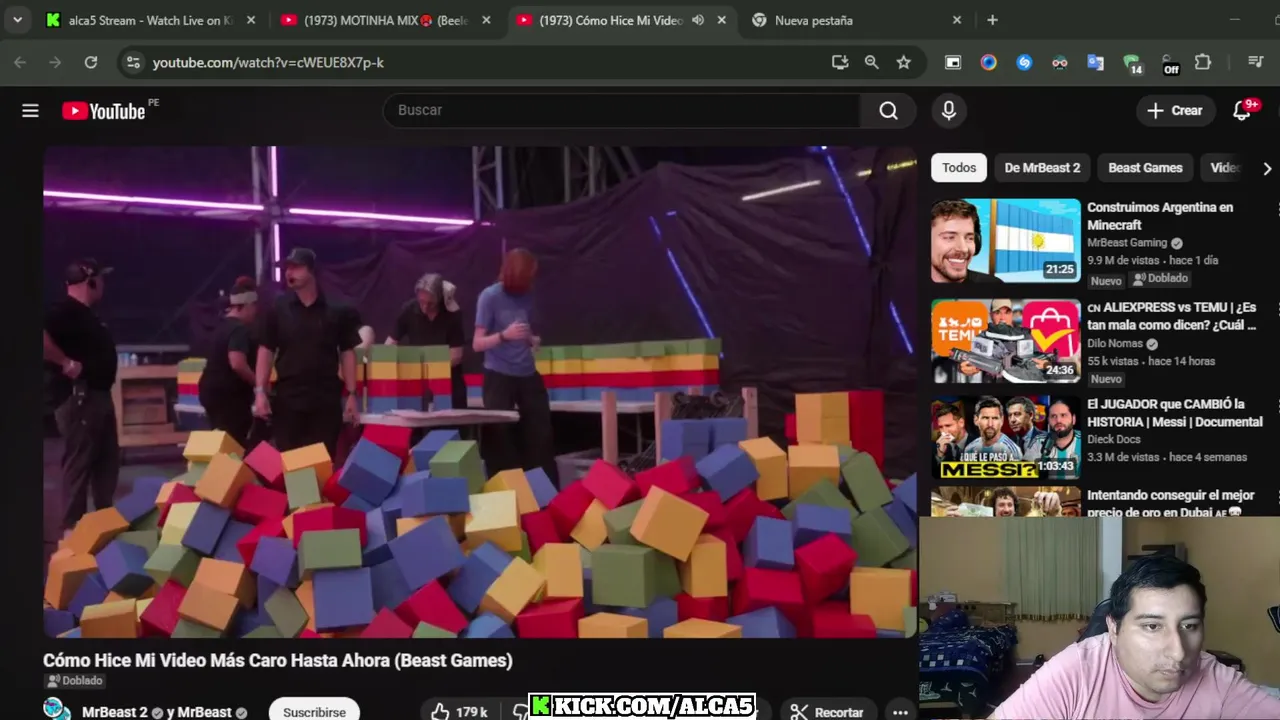This screenshot has height=720, width=1280.
Task: Close the Nueva pestaña tab
Action: click(x=957, y=20)
